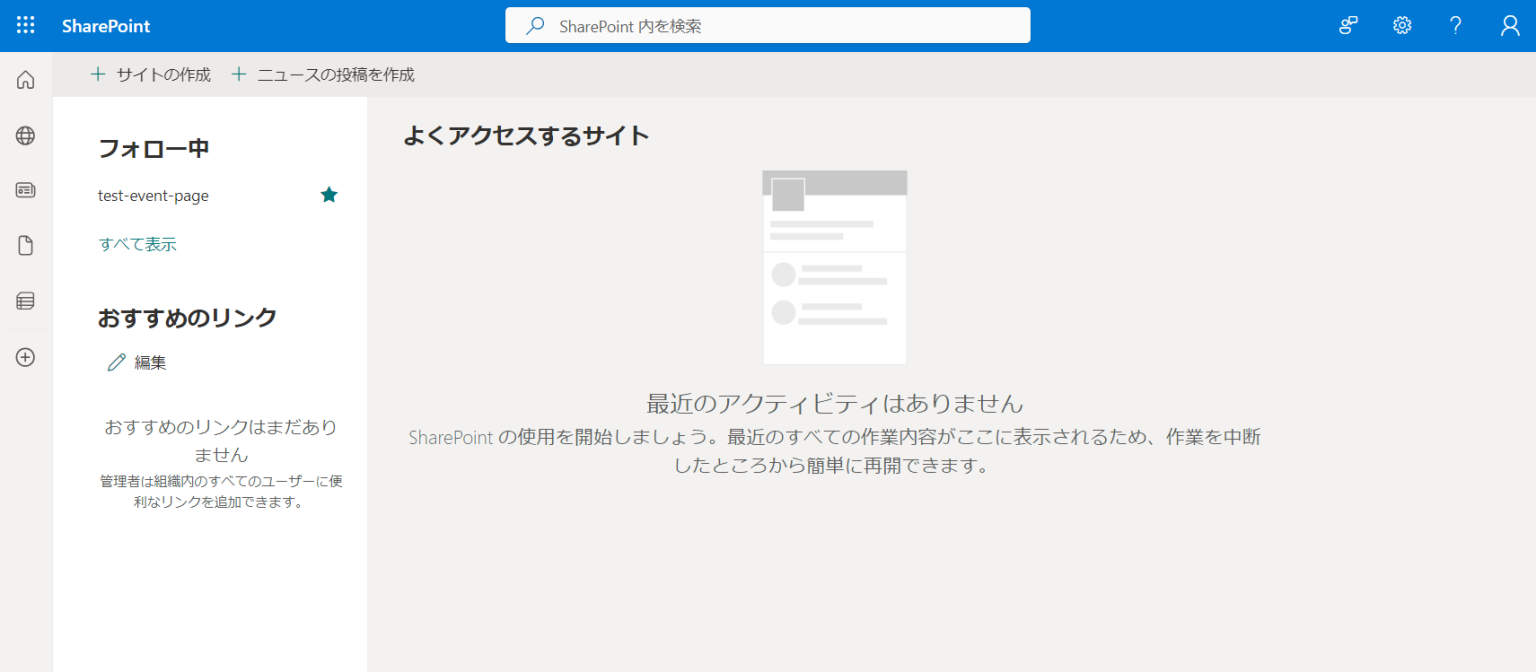1536x672 pixels.
Task: Click the Create plus icon in sidebar
Action: point(24,357)
